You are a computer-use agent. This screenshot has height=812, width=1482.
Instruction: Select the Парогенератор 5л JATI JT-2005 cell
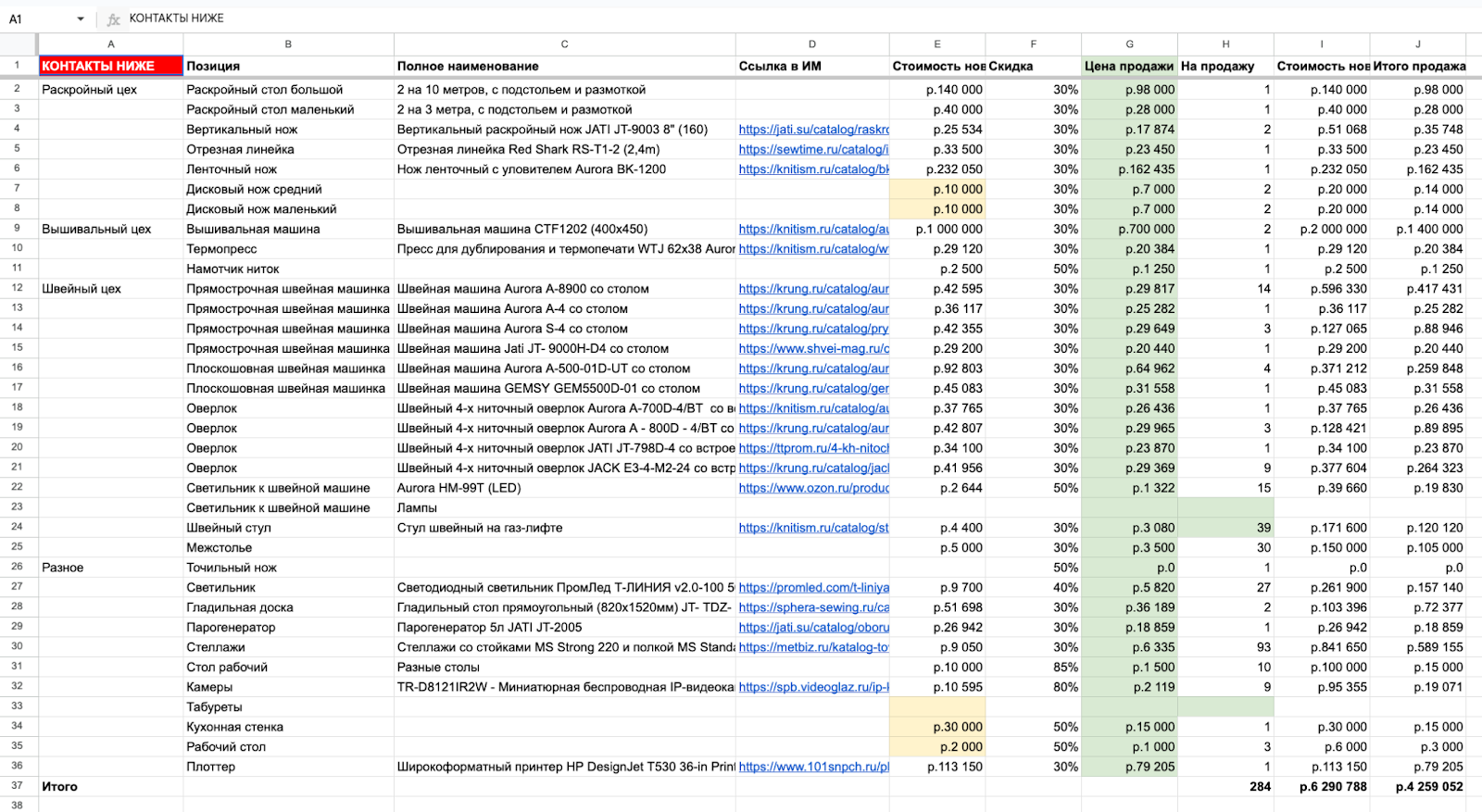tap(565, 627)
